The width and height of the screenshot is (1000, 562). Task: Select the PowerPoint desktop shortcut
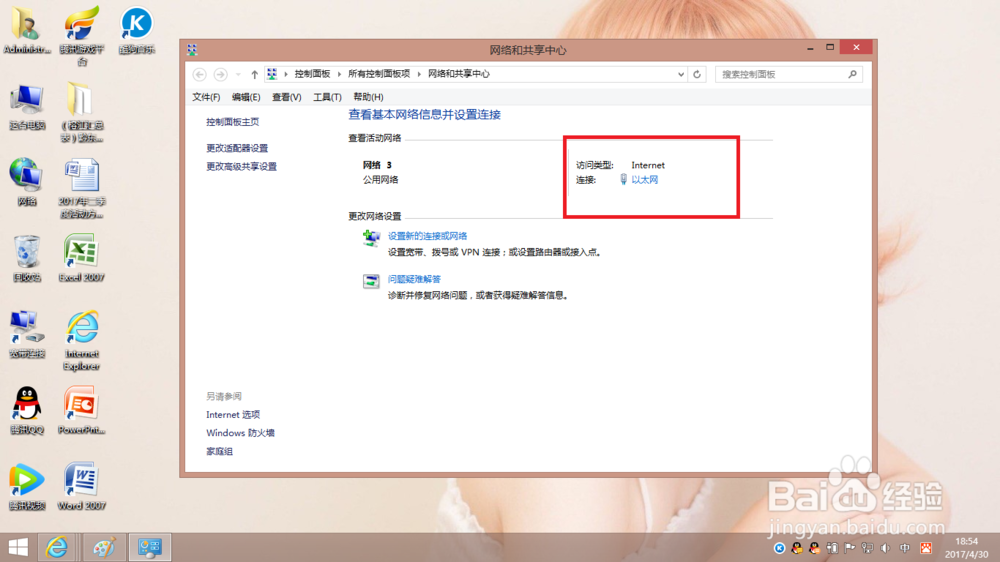pos(82,410)
